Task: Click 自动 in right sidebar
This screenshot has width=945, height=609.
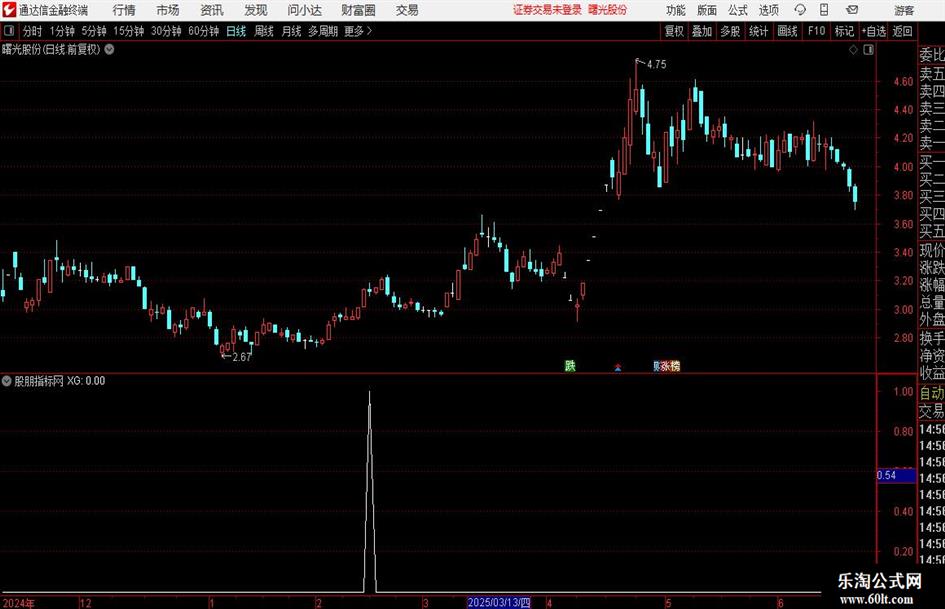Action: (x=932, y=393)
